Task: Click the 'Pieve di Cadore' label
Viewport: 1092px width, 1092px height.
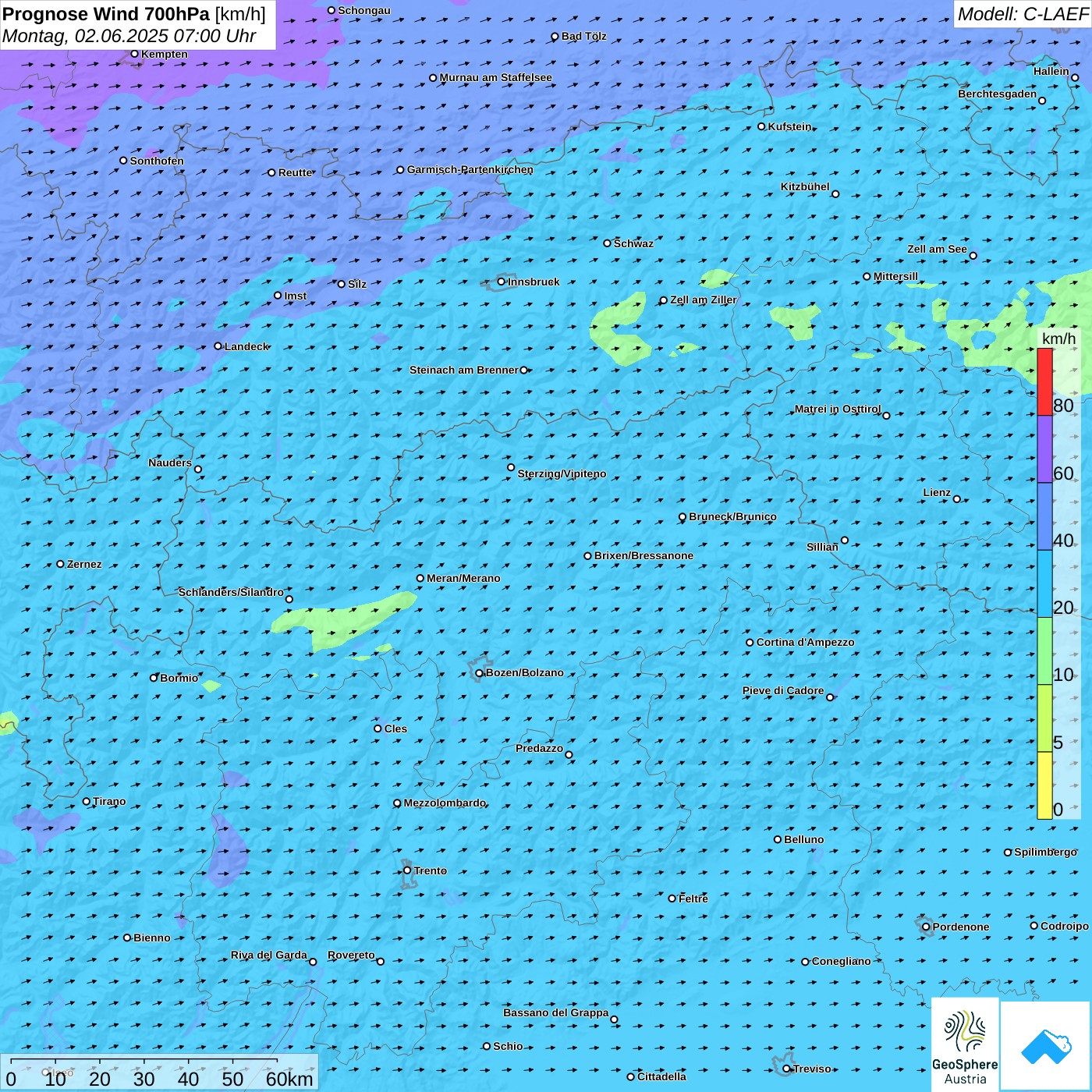Action: coord(783,690)
